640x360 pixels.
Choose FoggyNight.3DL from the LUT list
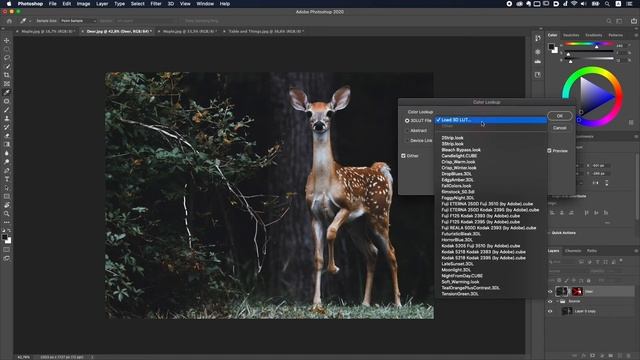(x=458, y=198)
